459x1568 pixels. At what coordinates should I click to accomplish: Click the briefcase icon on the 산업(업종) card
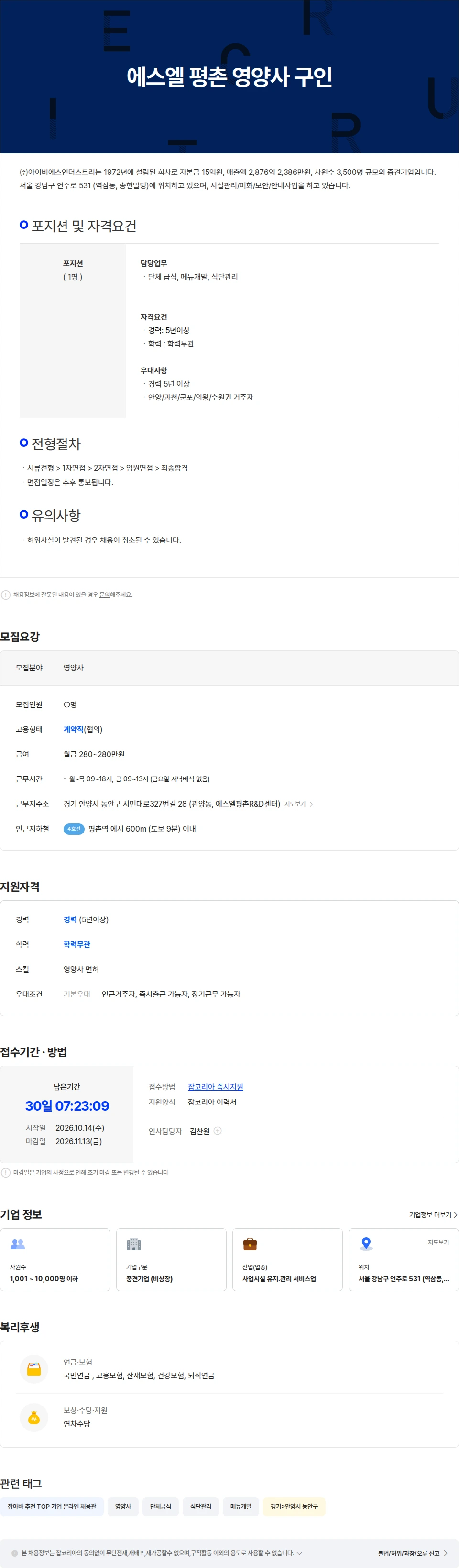tap(250, 1244)
